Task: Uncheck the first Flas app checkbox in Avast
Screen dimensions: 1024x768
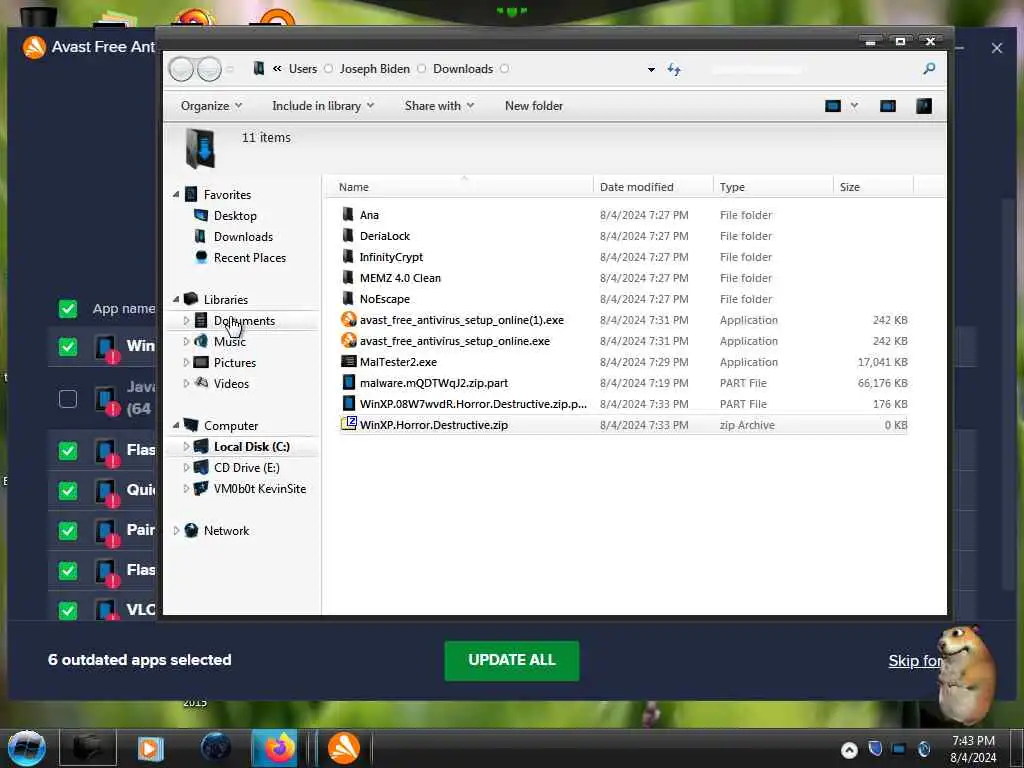Action: pyautogui.click(x=68, y=451)
